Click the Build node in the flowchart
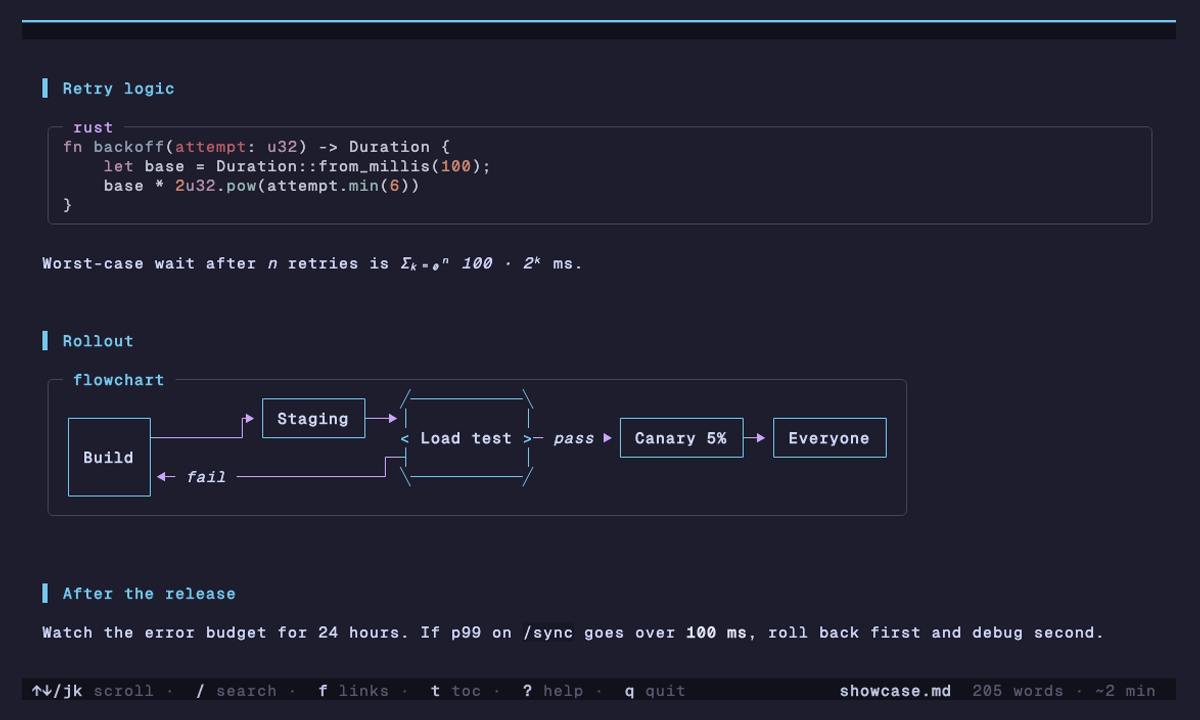 tap(109, 457)
